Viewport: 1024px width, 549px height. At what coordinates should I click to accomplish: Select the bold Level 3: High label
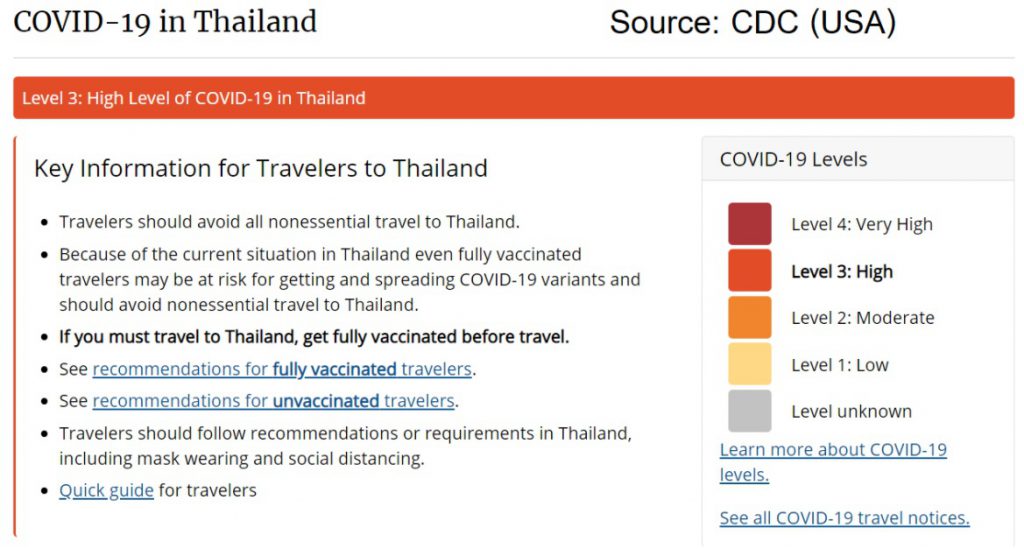(842, 272)
